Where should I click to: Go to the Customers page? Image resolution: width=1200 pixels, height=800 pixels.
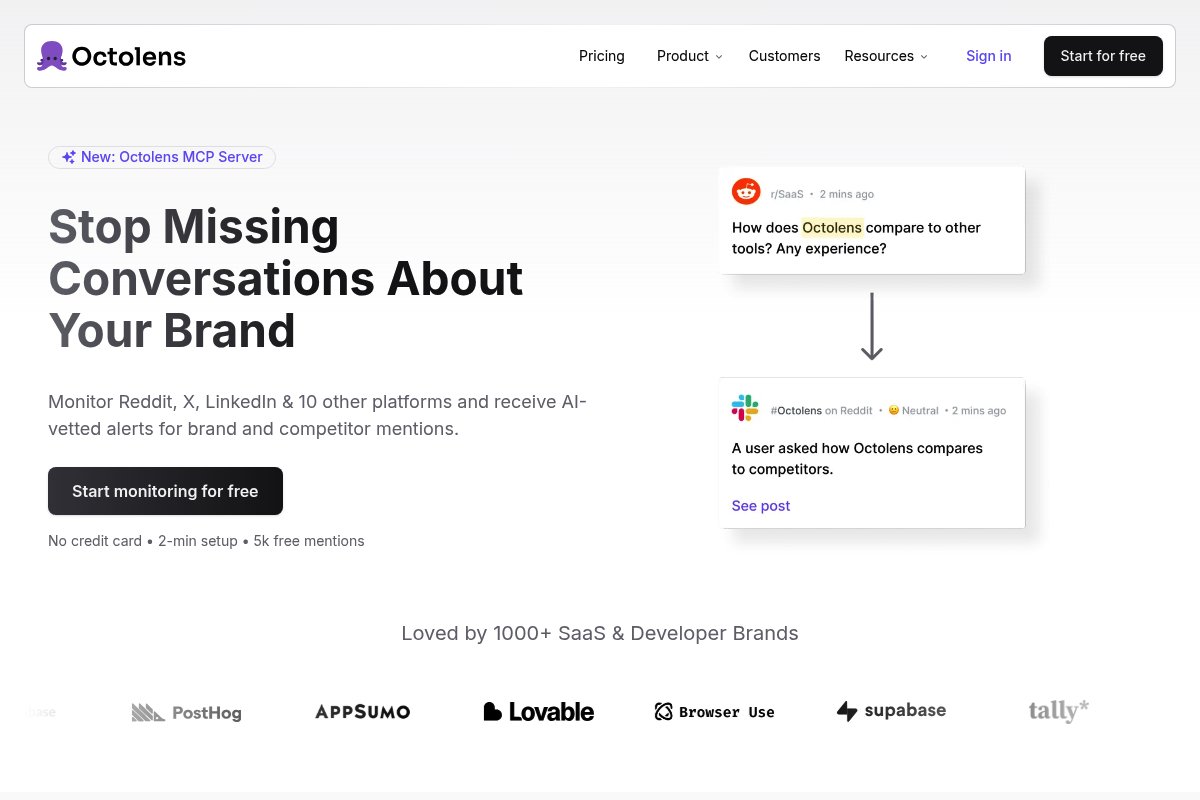click(x=784, y=56)
